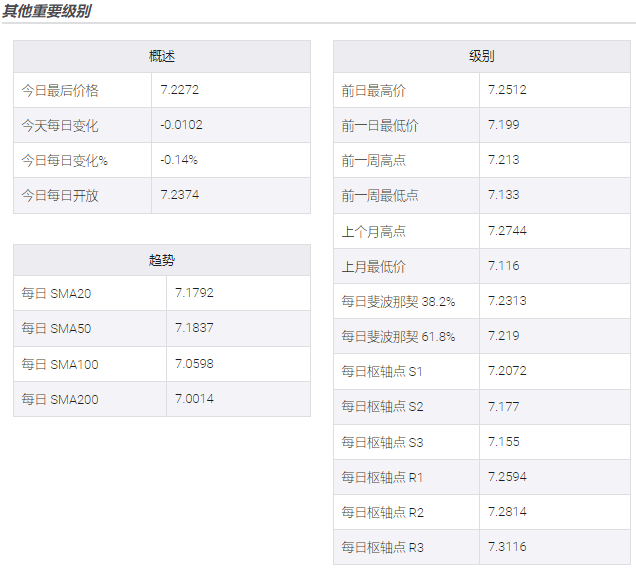This screenshot has width=636, height=583.
Task: Click the 每日 SMA100 value 7.0598
Action: (x=194, y=364)
